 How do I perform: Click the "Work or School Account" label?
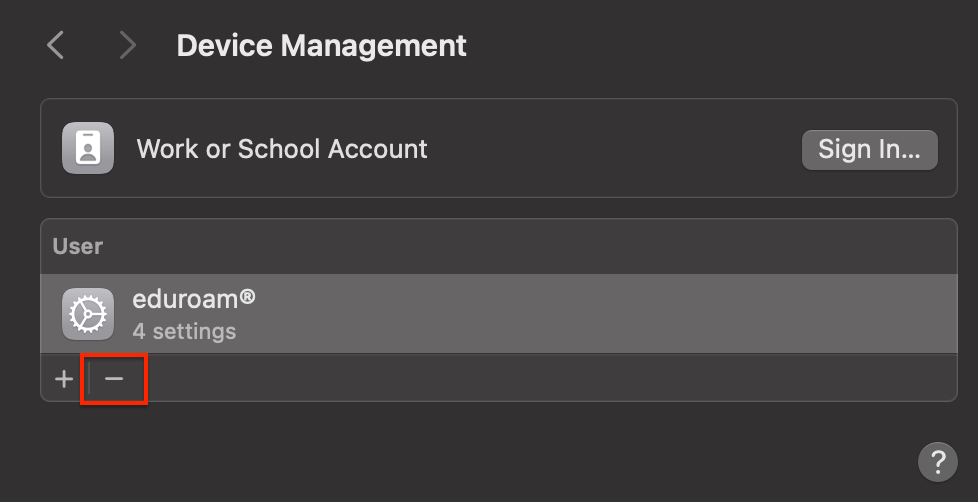coord(282,149)
